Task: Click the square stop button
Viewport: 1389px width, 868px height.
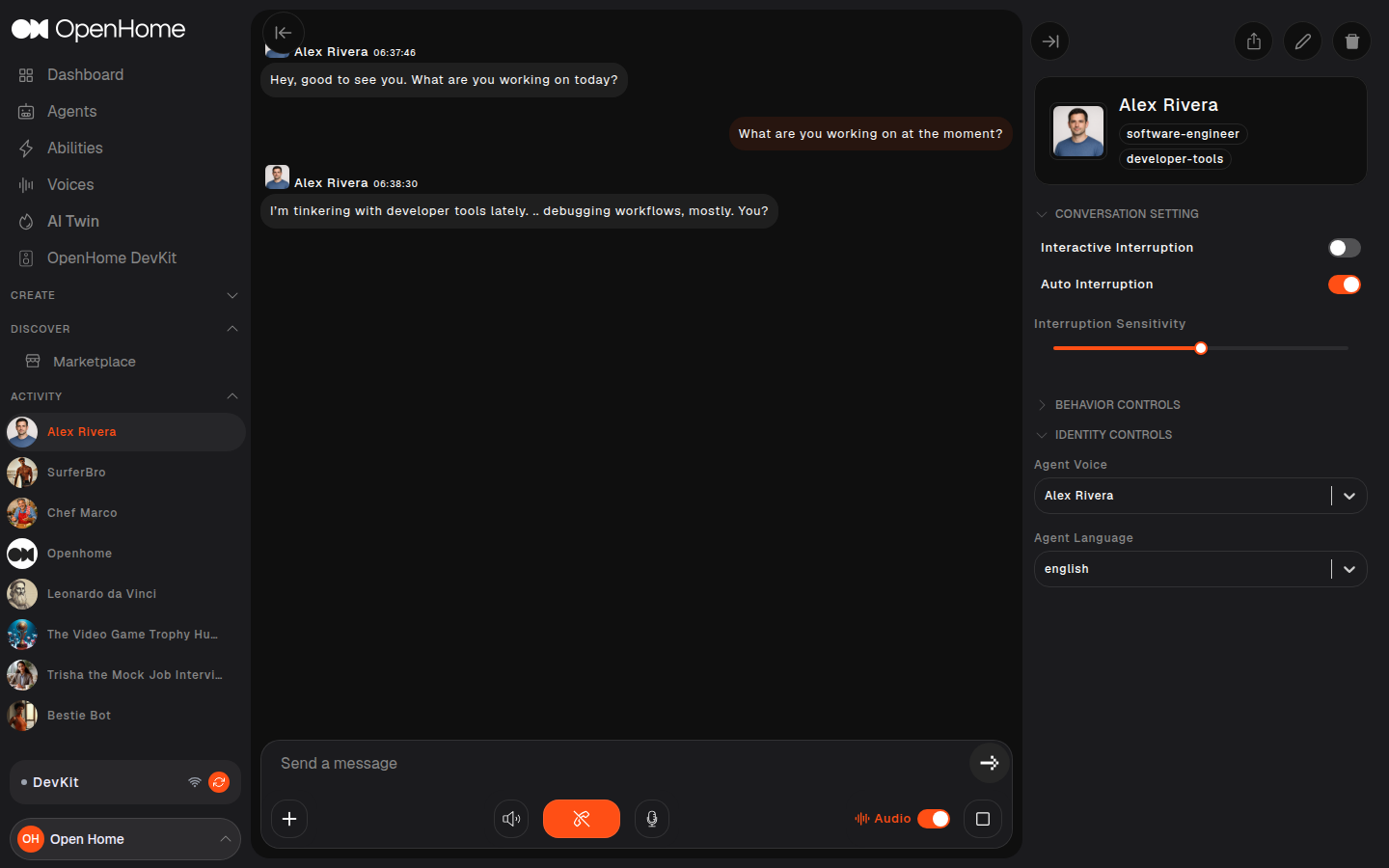Action: pos(983,819)
